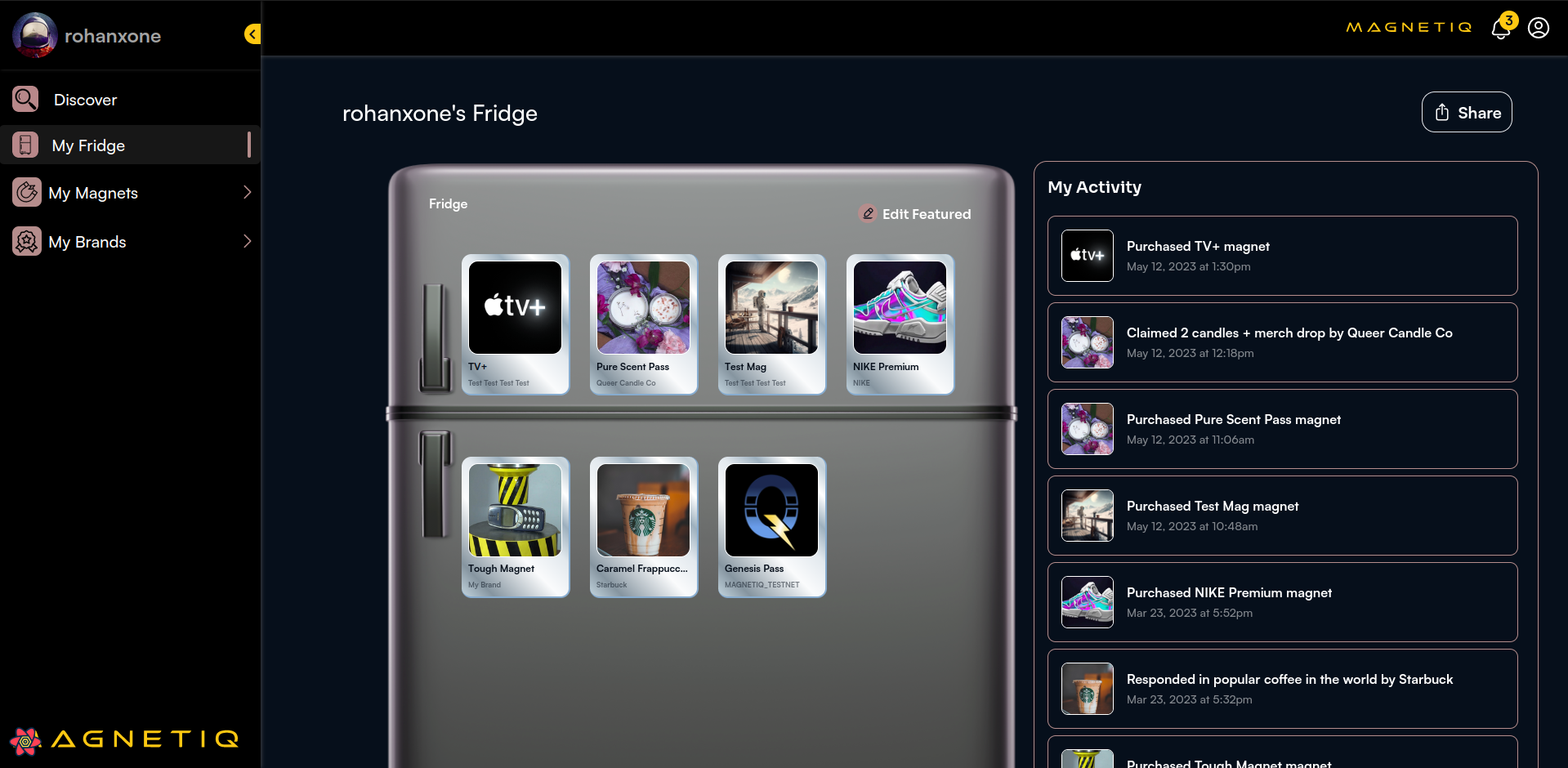Select the Caramel Frappuccino magnet

click(643, 526)
